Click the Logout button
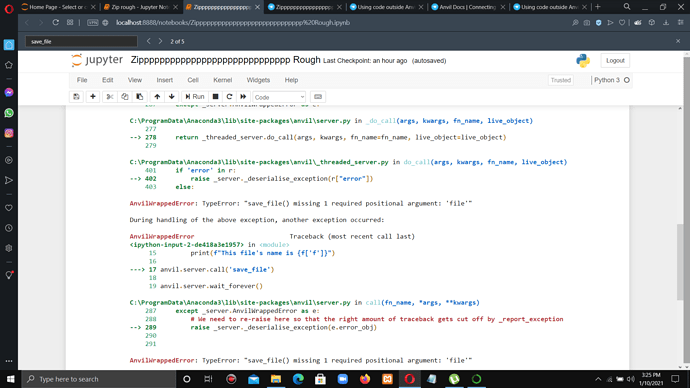The width and height of the screenshot is (690, 388). point(615,60)
